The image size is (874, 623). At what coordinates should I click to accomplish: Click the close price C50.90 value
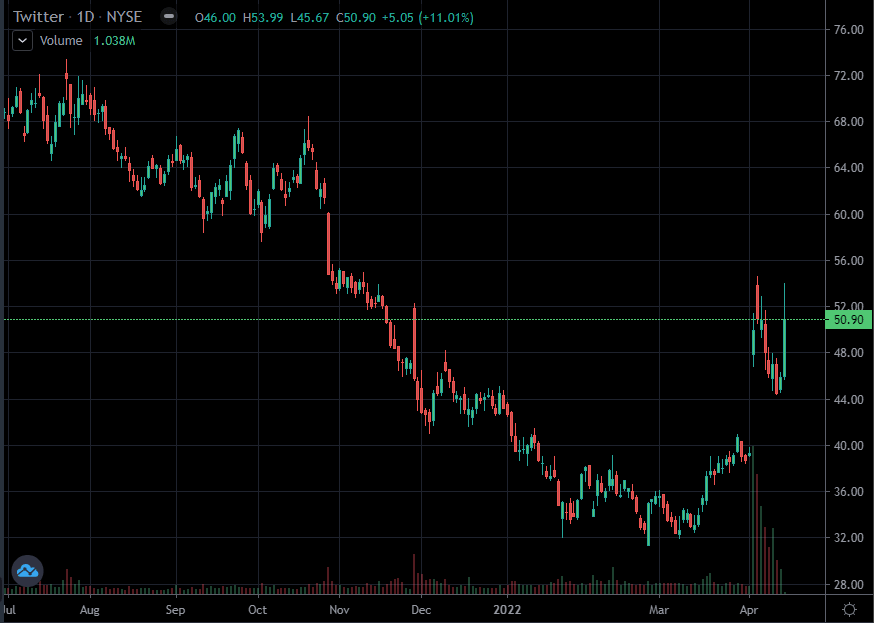click(x=356, y=18)
